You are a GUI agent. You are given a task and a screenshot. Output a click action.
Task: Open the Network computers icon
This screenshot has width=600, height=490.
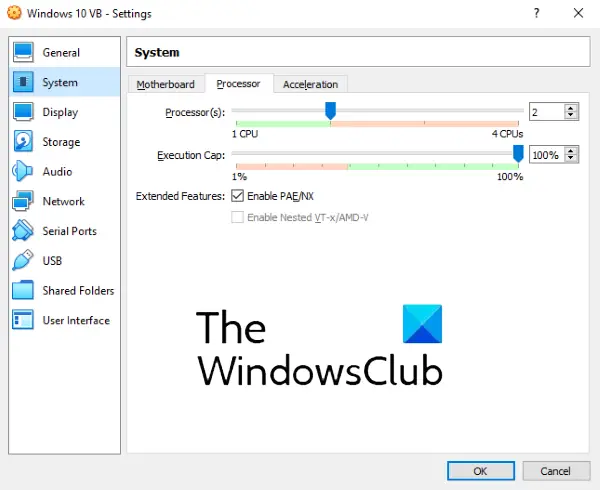pyautogui.click(x=23, y=201)
